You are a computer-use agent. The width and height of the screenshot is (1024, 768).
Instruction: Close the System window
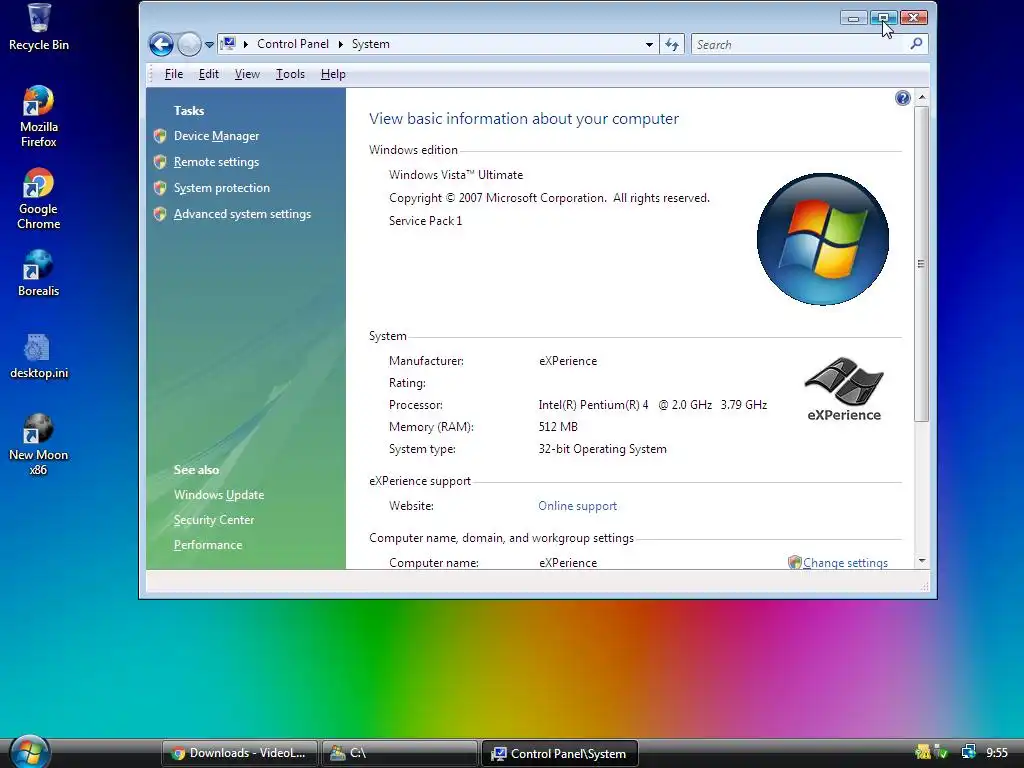coord(914,18)
